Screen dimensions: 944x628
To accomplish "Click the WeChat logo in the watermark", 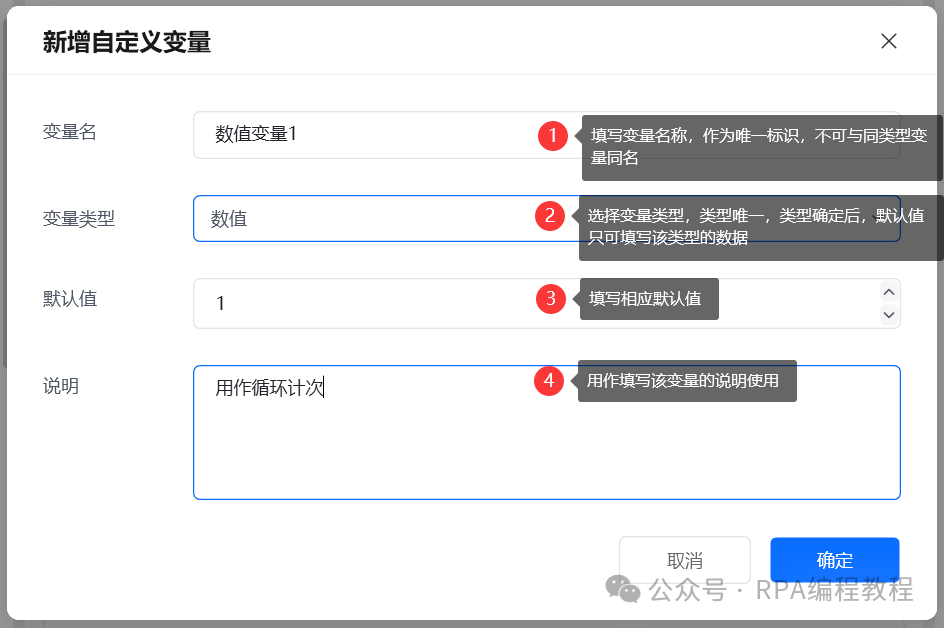I will (x=623, y=589).
